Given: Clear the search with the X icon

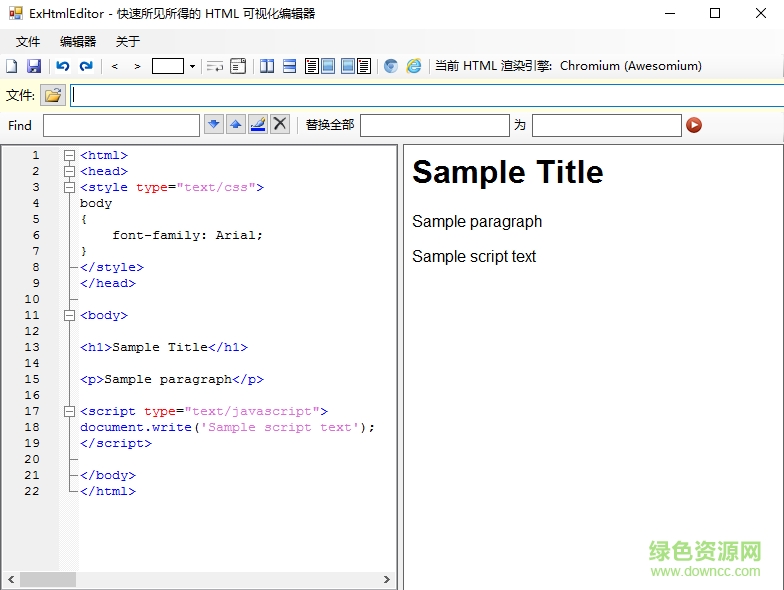Looking at the screenshot, I should point(280,124).
